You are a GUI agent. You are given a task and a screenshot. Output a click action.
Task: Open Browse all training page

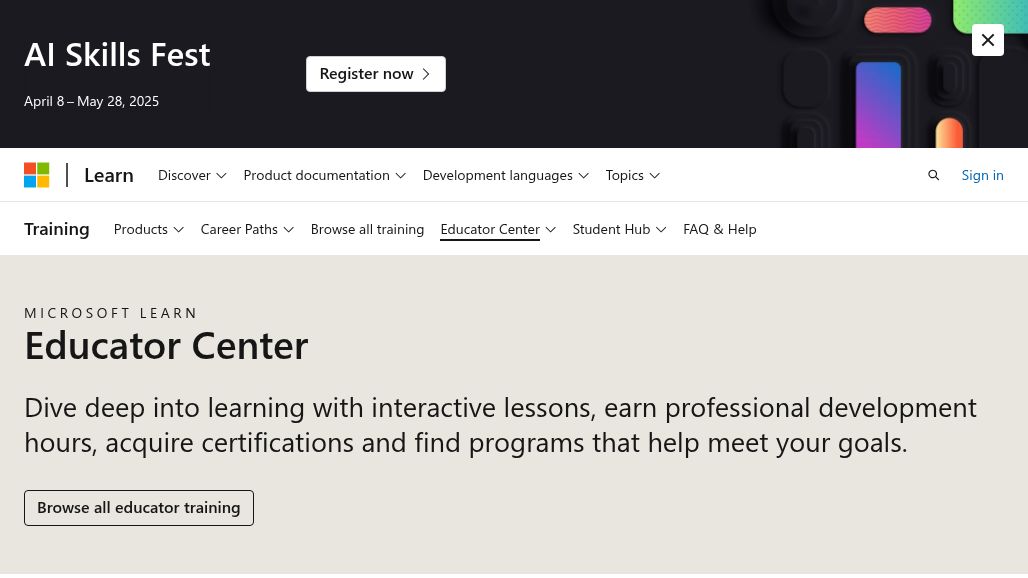tap(367, 229)
